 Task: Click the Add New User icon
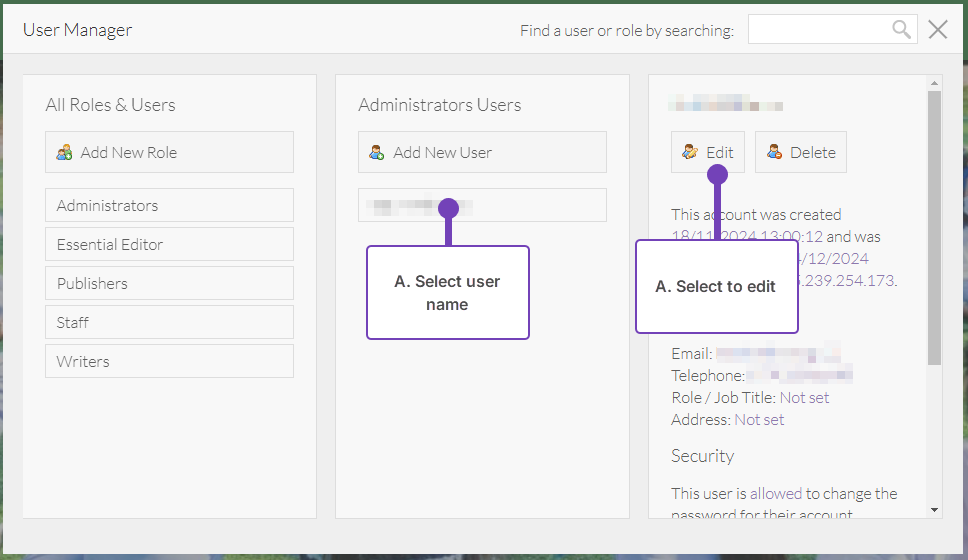[x=377, y=153]
